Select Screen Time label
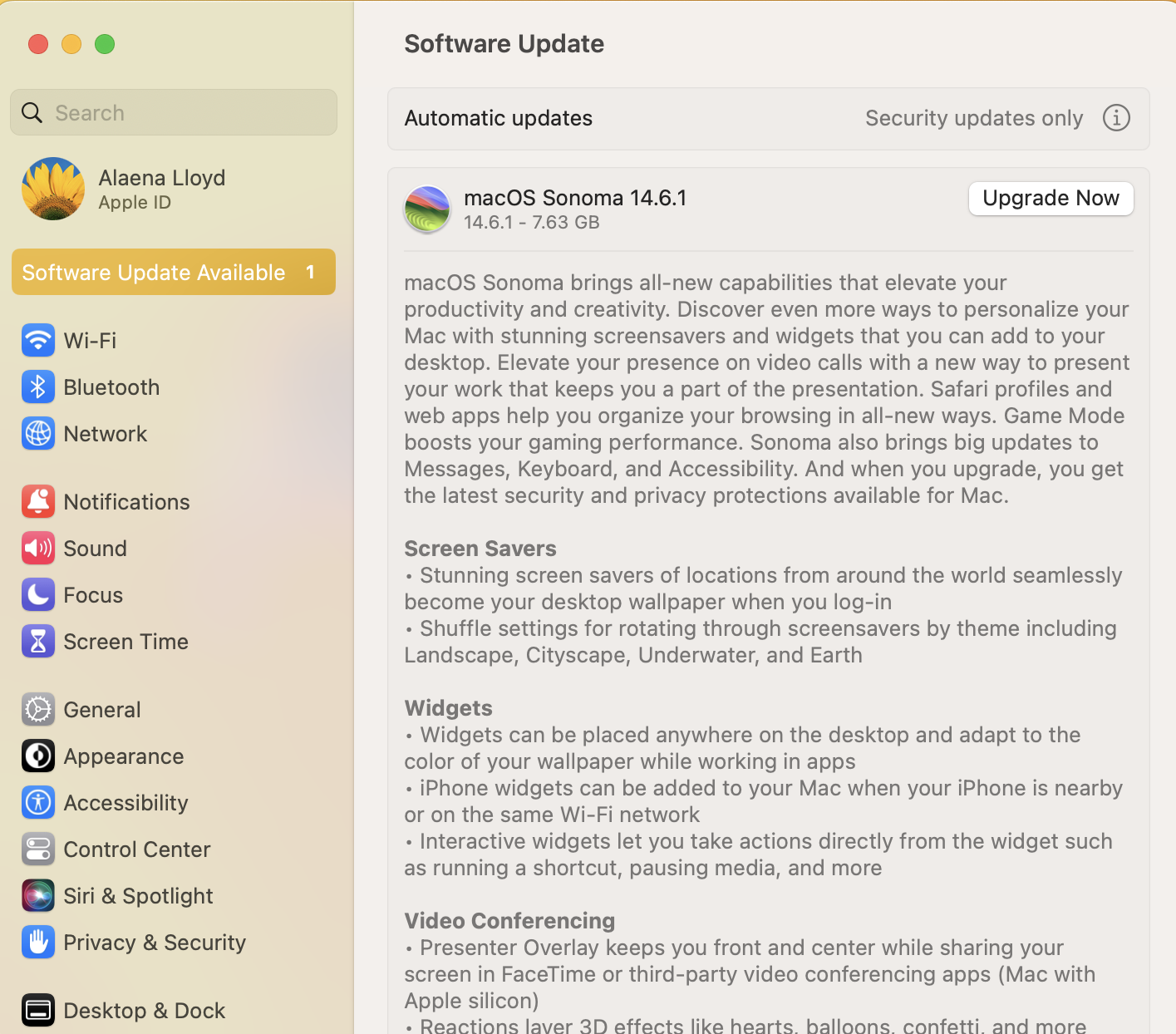The width and height of the screenshot is (1176, 1034). pos(126,642)
